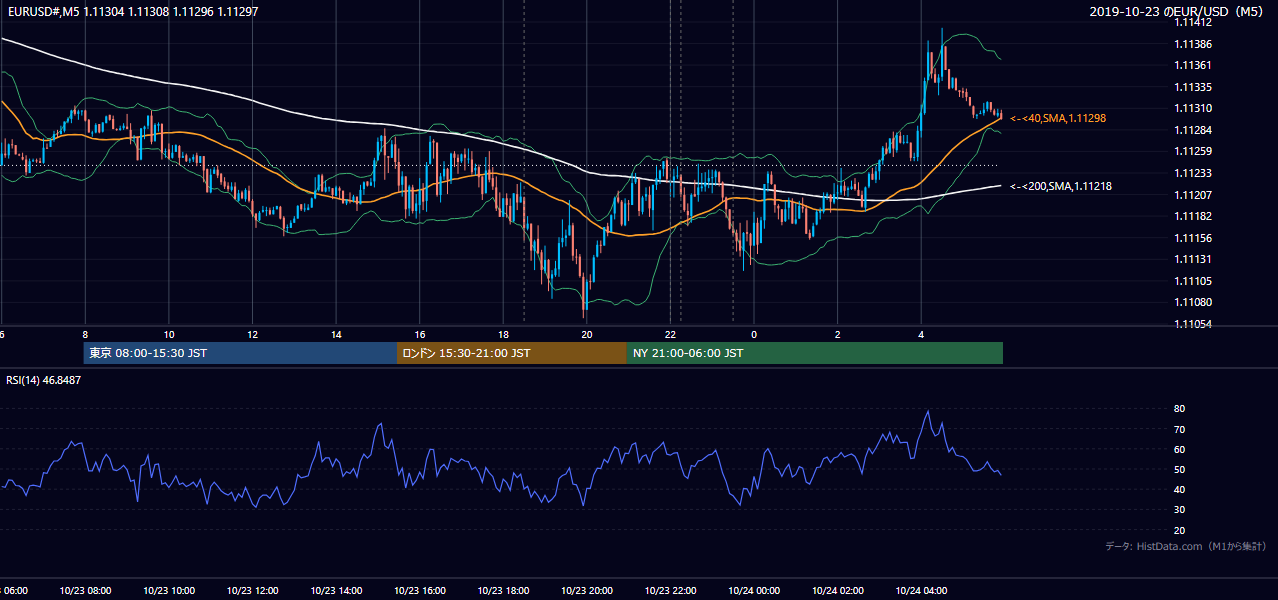Image resolution: width=1278 pixels, height=600 pixels.
Task: Click price axis label 1.11310
Action: (1193, 108)
